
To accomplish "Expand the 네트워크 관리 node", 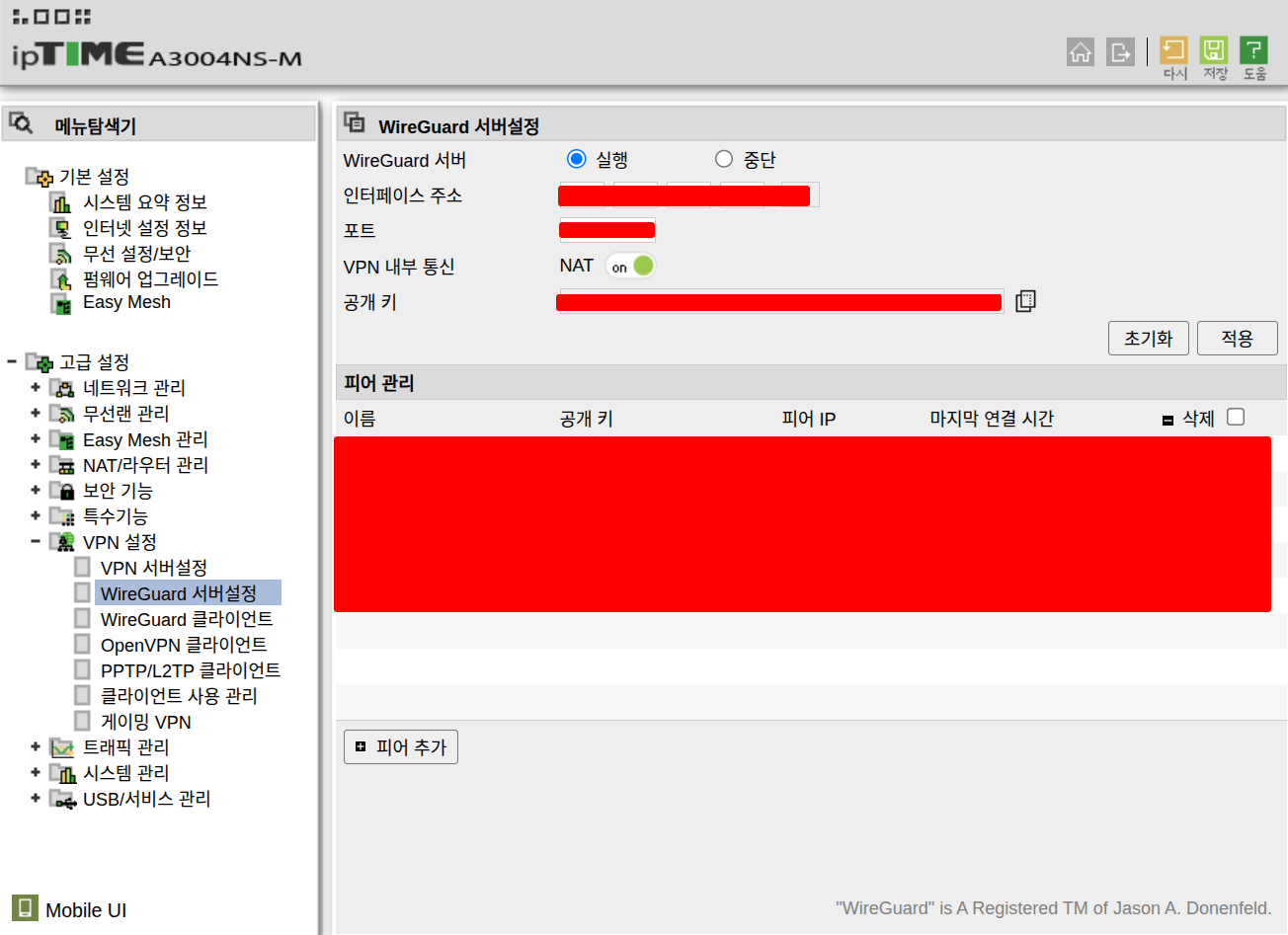I will [x=36, y=387].
